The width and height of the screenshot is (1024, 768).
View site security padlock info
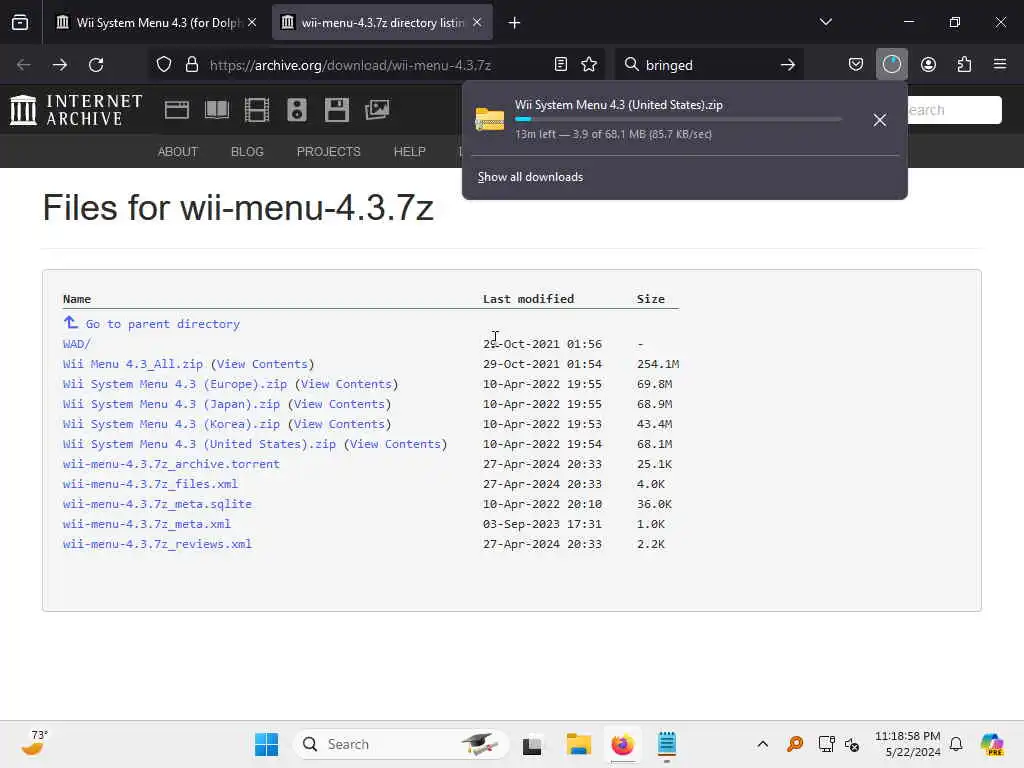[x=191, y=65]
